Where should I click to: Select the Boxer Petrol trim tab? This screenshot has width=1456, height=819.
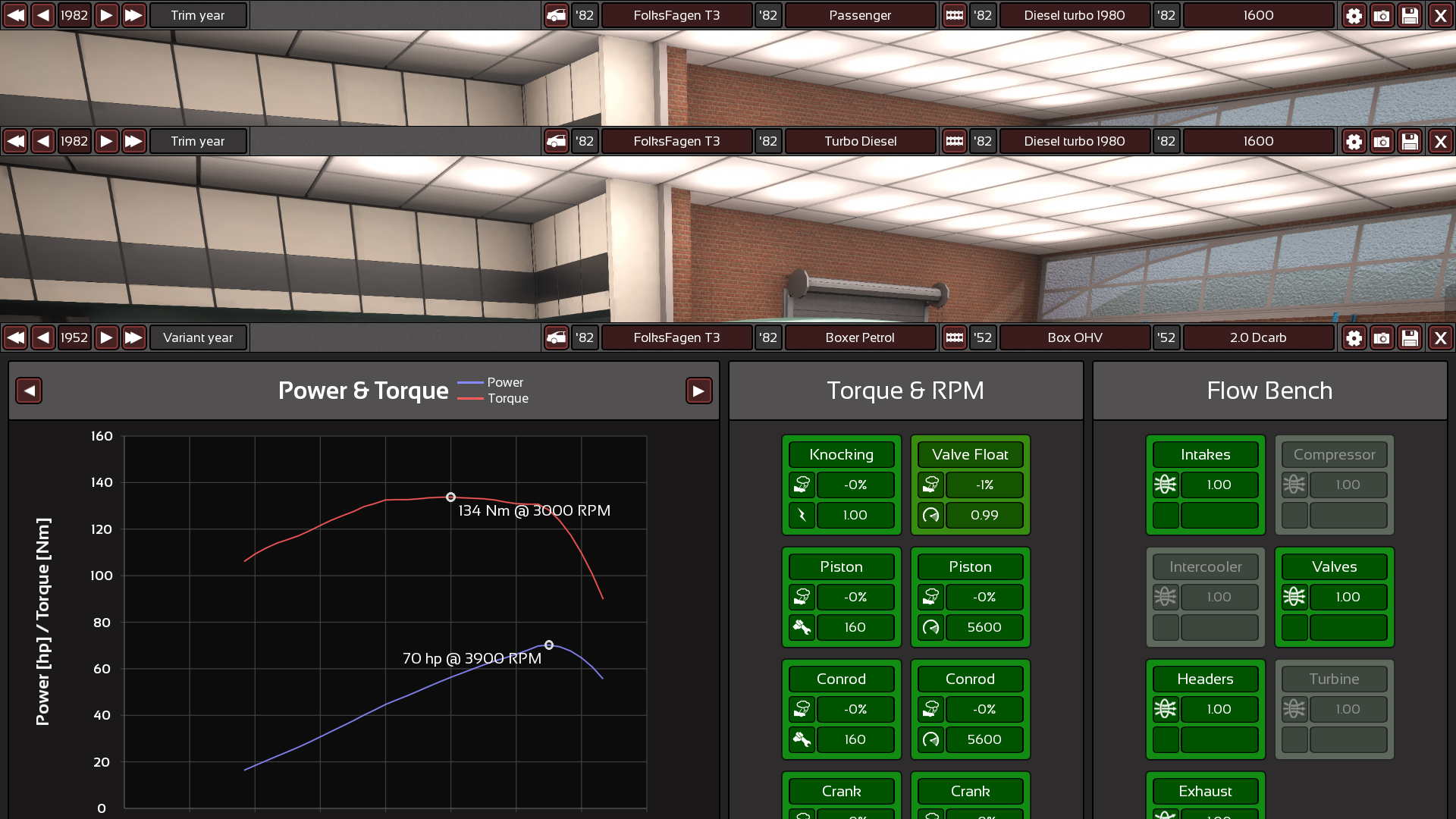click(860, 337)
